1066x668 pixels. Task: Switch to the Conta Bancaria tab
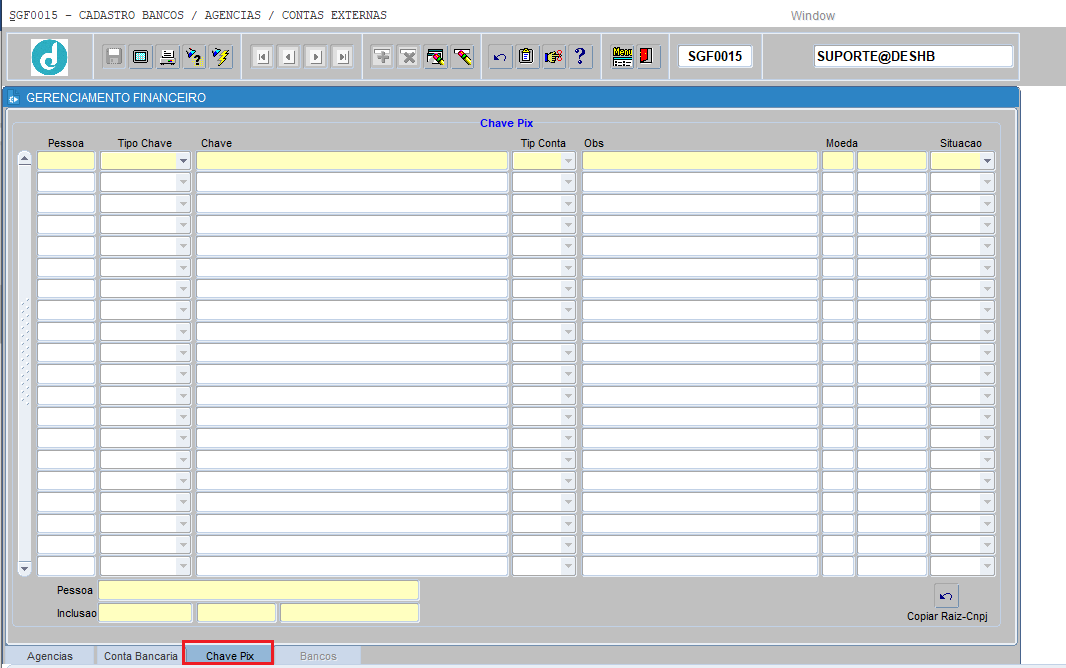tap(141, 656)
